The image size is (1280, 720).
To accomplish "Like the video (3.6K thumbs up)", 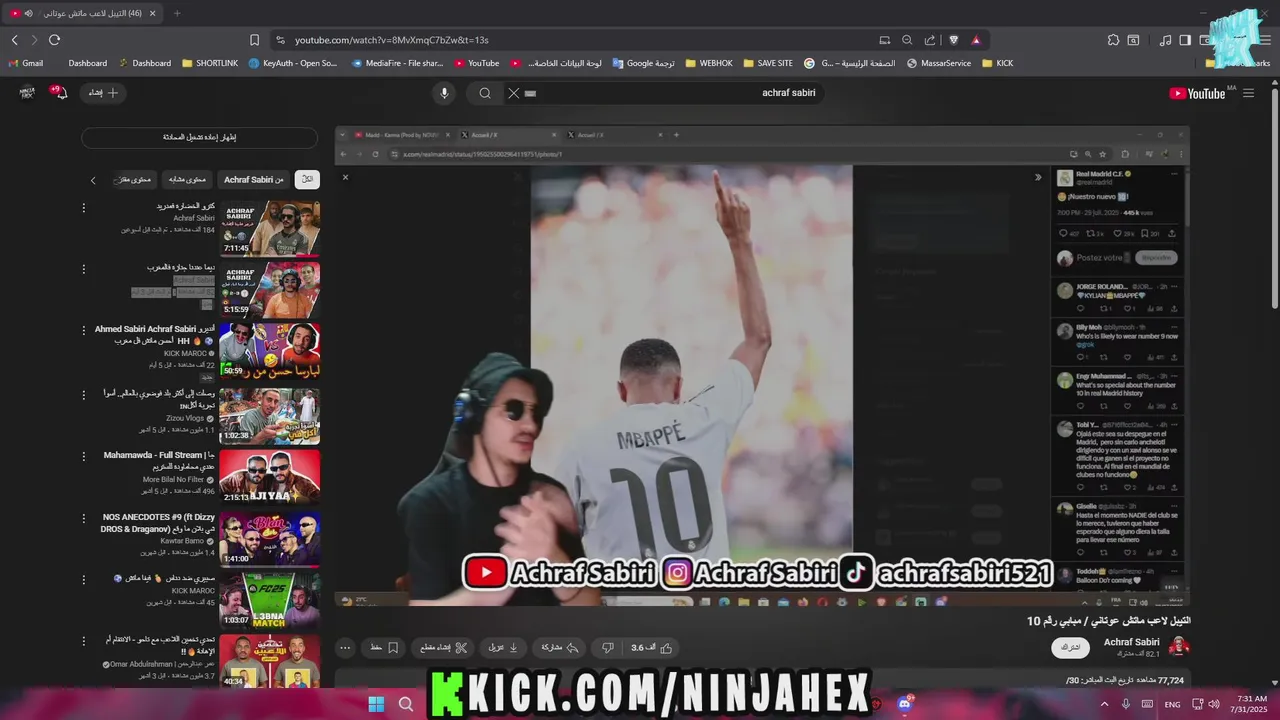I will coord(651,648).
